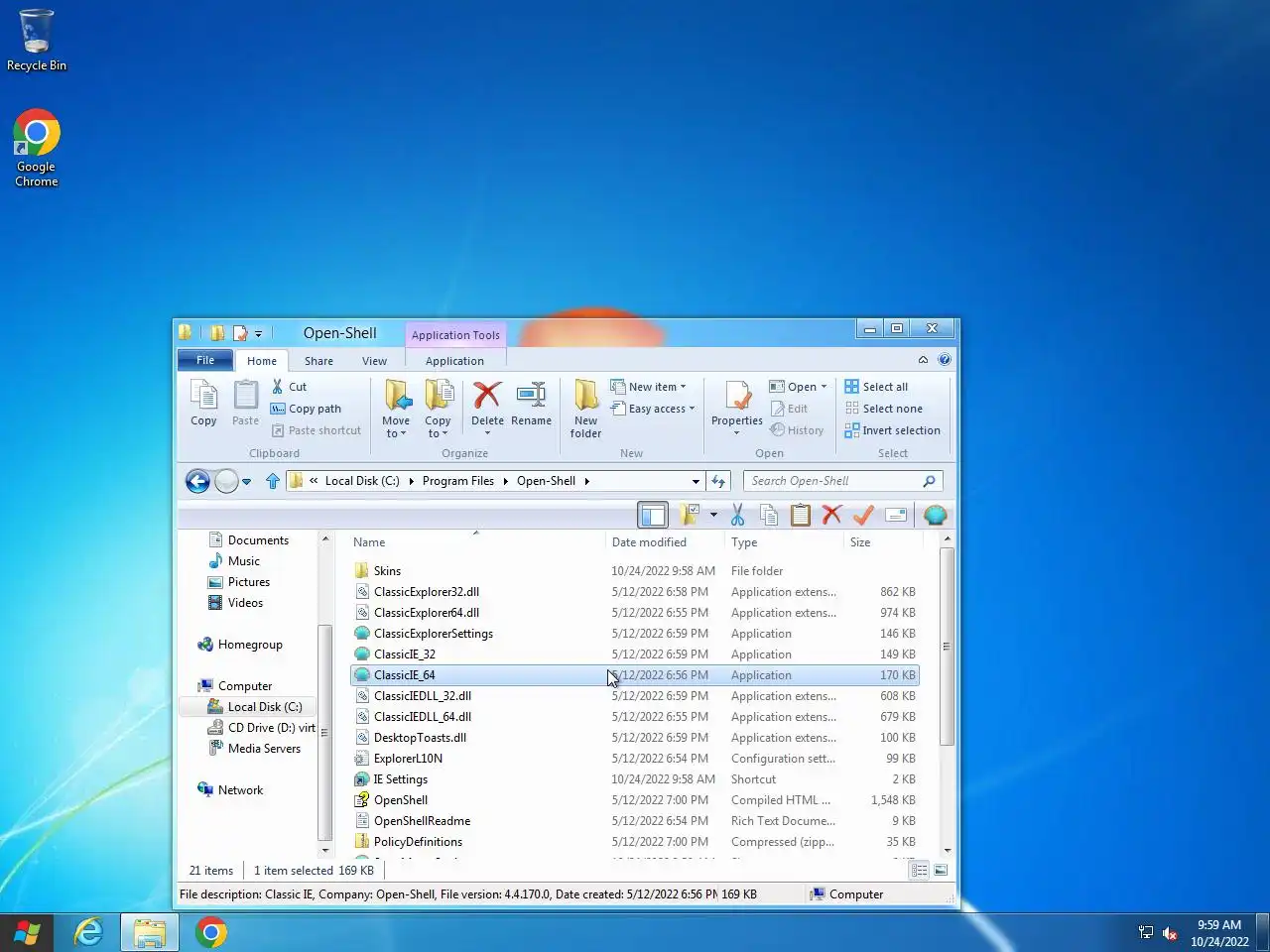Switch to large thumbnails view in status bar

(941, 871)
